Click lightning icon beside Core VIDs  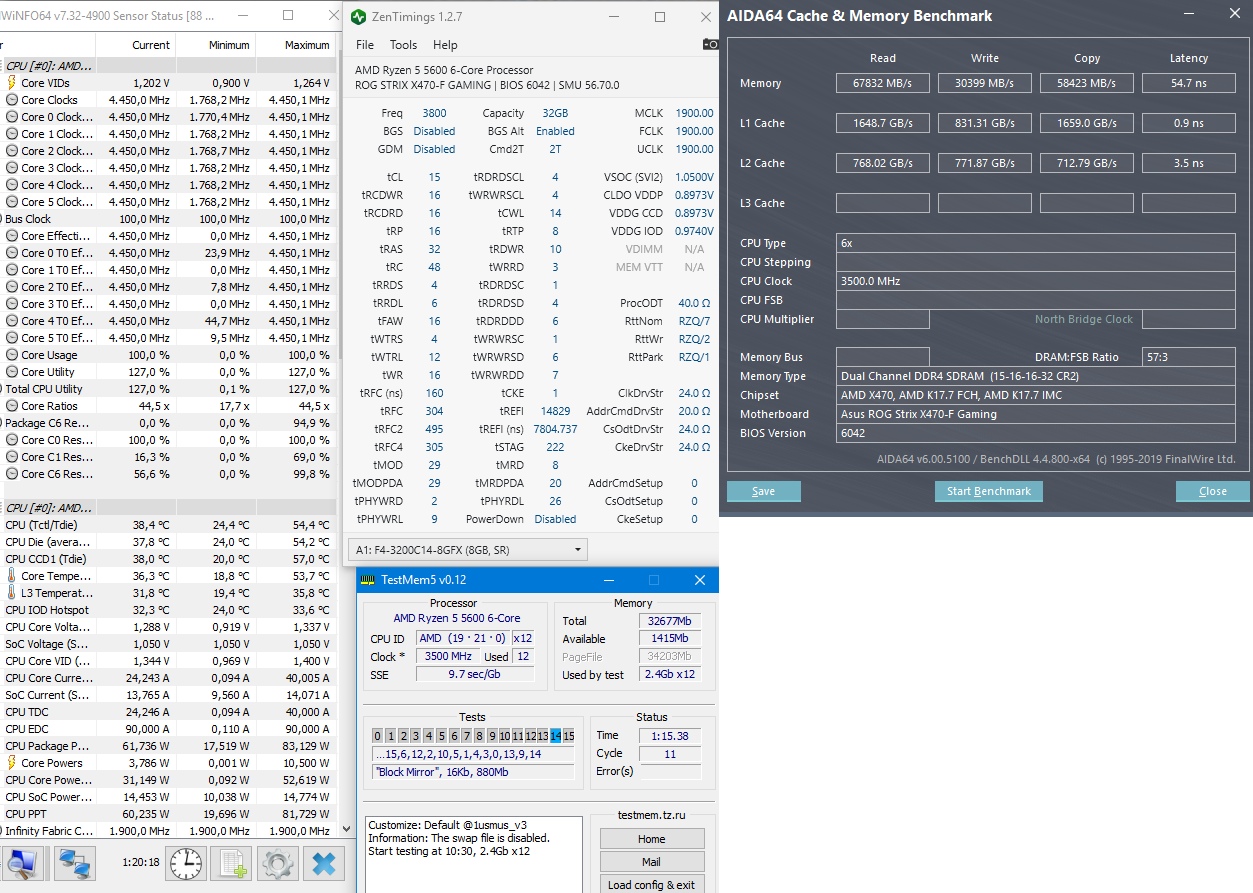12,83
